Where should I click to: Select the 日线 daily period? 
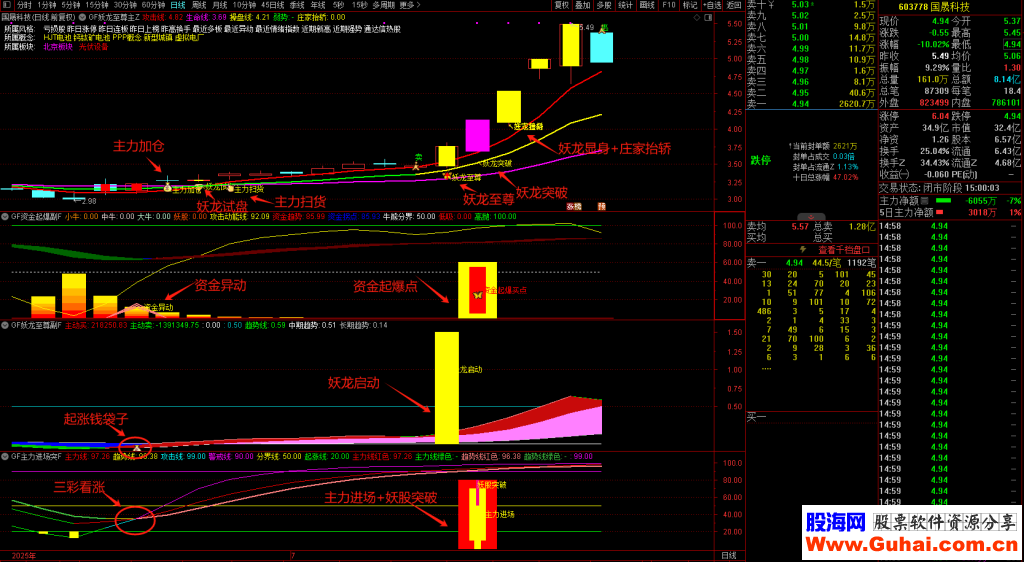click(x=178, y=5)
